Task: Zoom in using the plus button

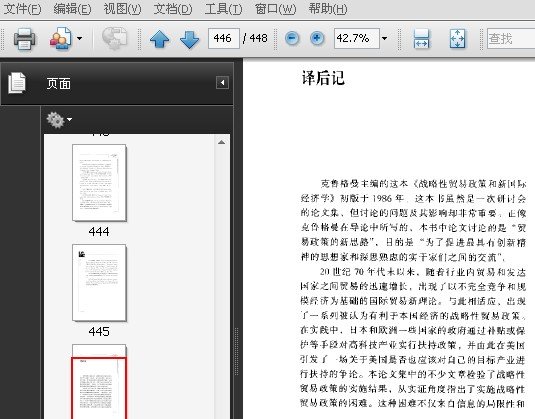Action: 317,38
